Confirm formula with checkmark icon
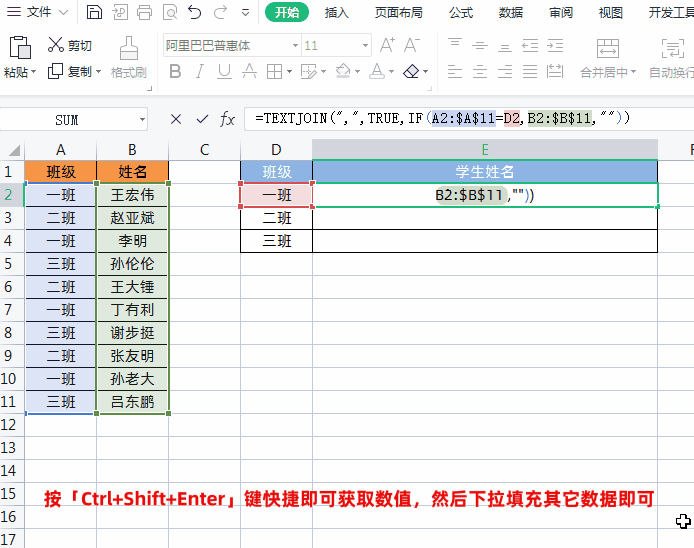694x548 pixels. [x=202, y=119]
